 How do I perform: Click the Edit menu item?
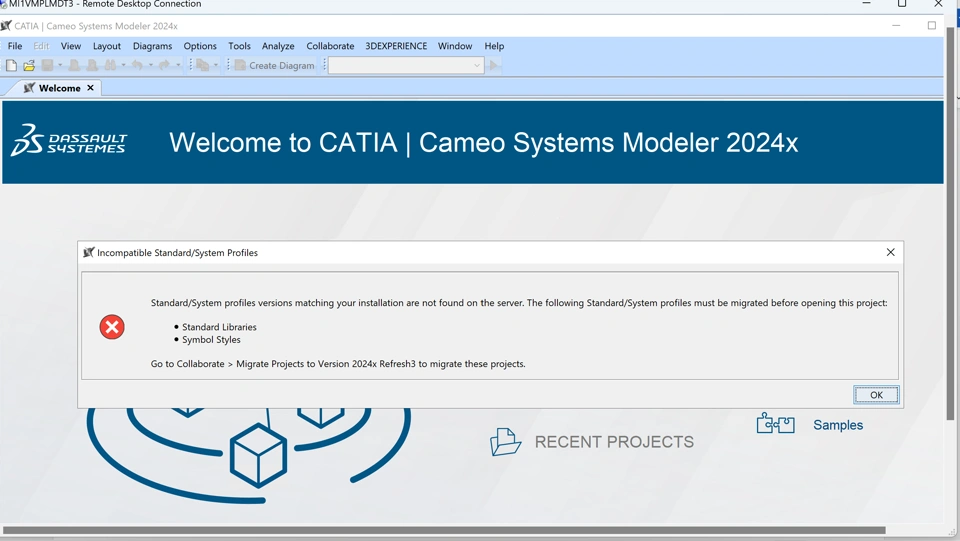[x=41, y=46]
